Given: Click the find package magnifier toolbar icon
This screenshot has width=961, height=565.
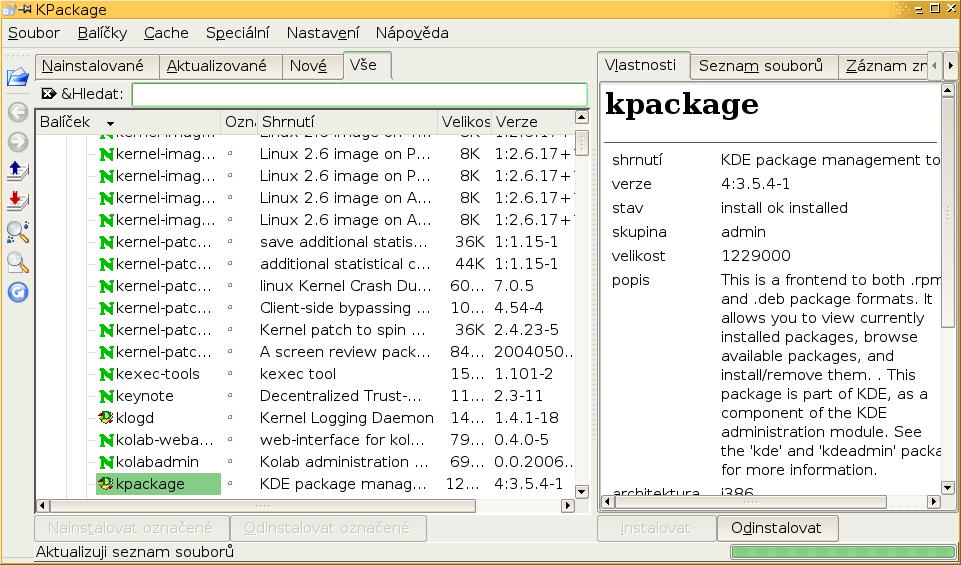Looking at the screenshot, I should click(18, 232).
